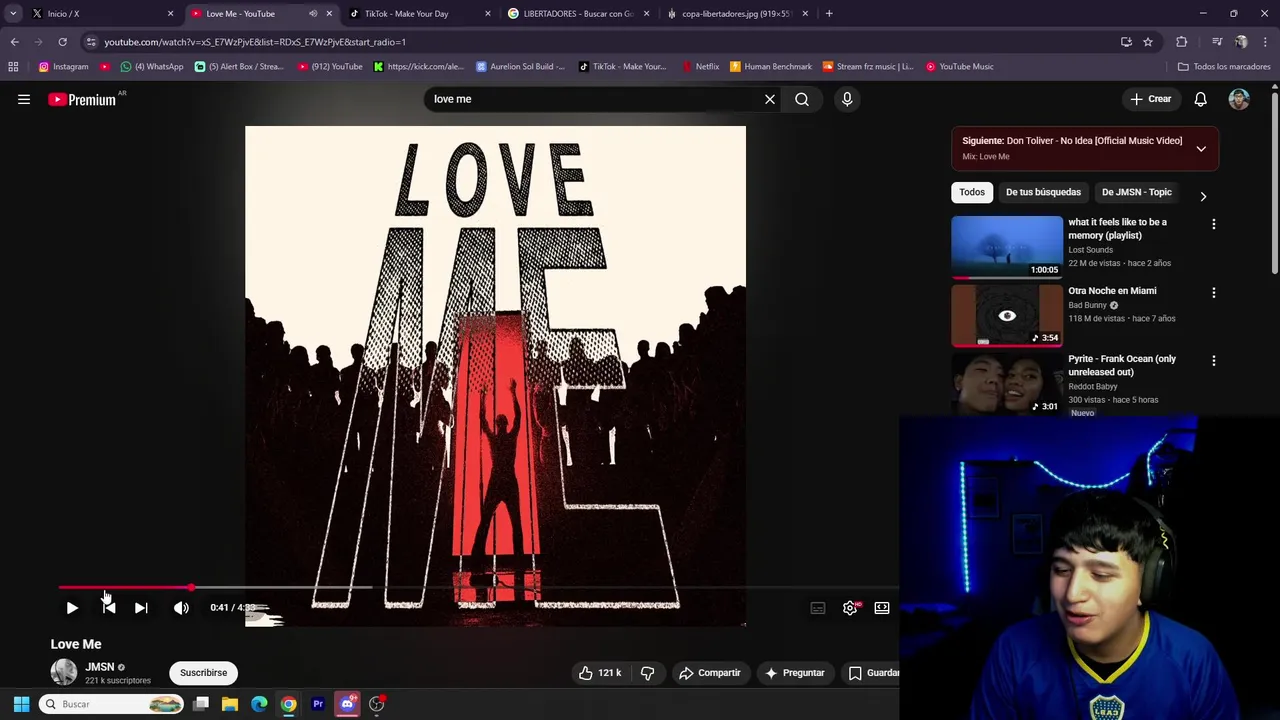Start voice search with the microphone
The height and width of the screenshot is (720, 1280).
click(847, 99)
